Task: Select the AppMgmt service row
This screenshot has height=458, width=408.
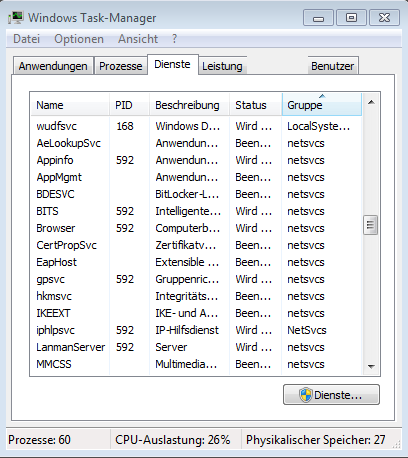Action: coord(196,177)
